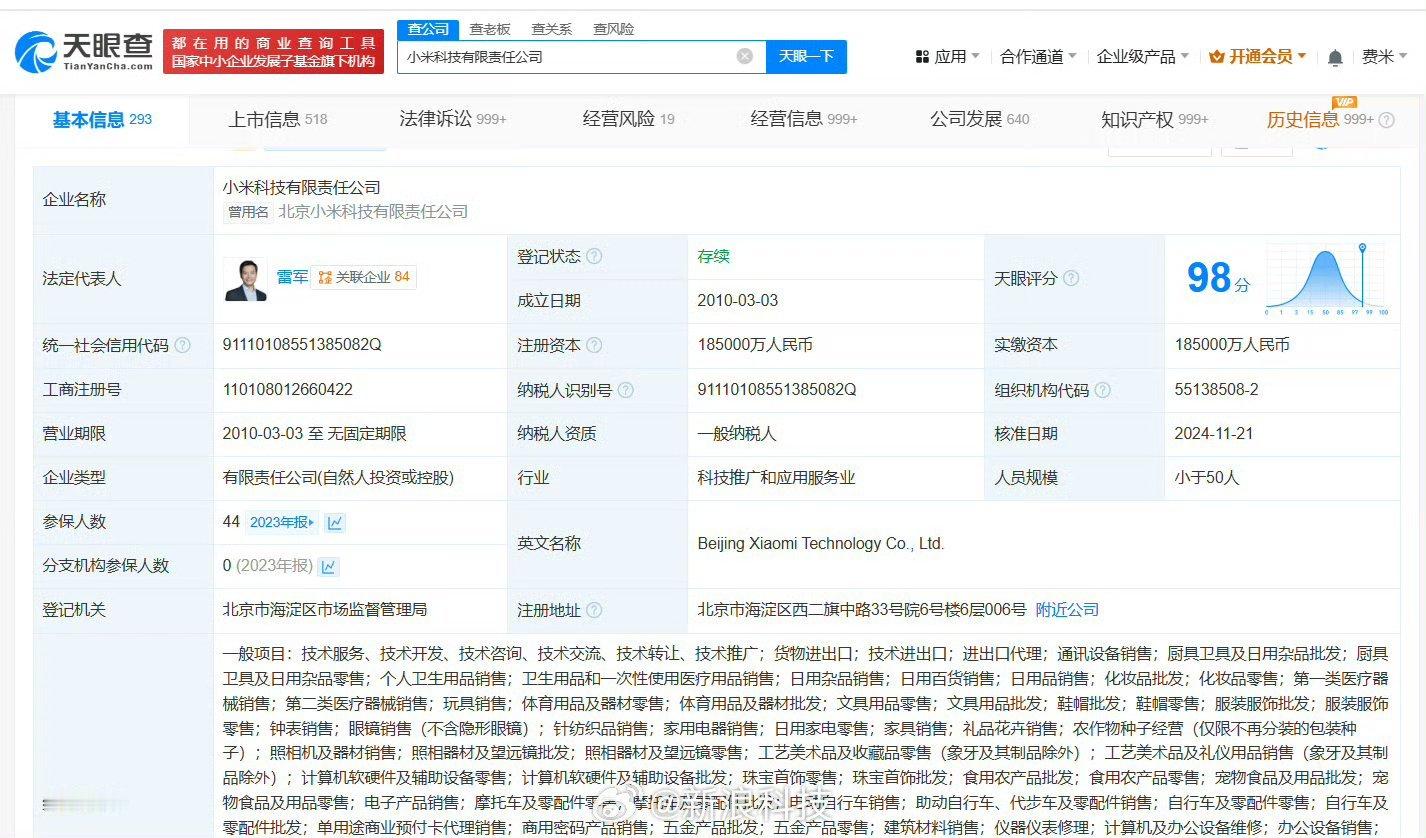Viewport: 1426px width, 838px height.
Task: Switch to the 查风险 search tab
Action: pos(613,29)
